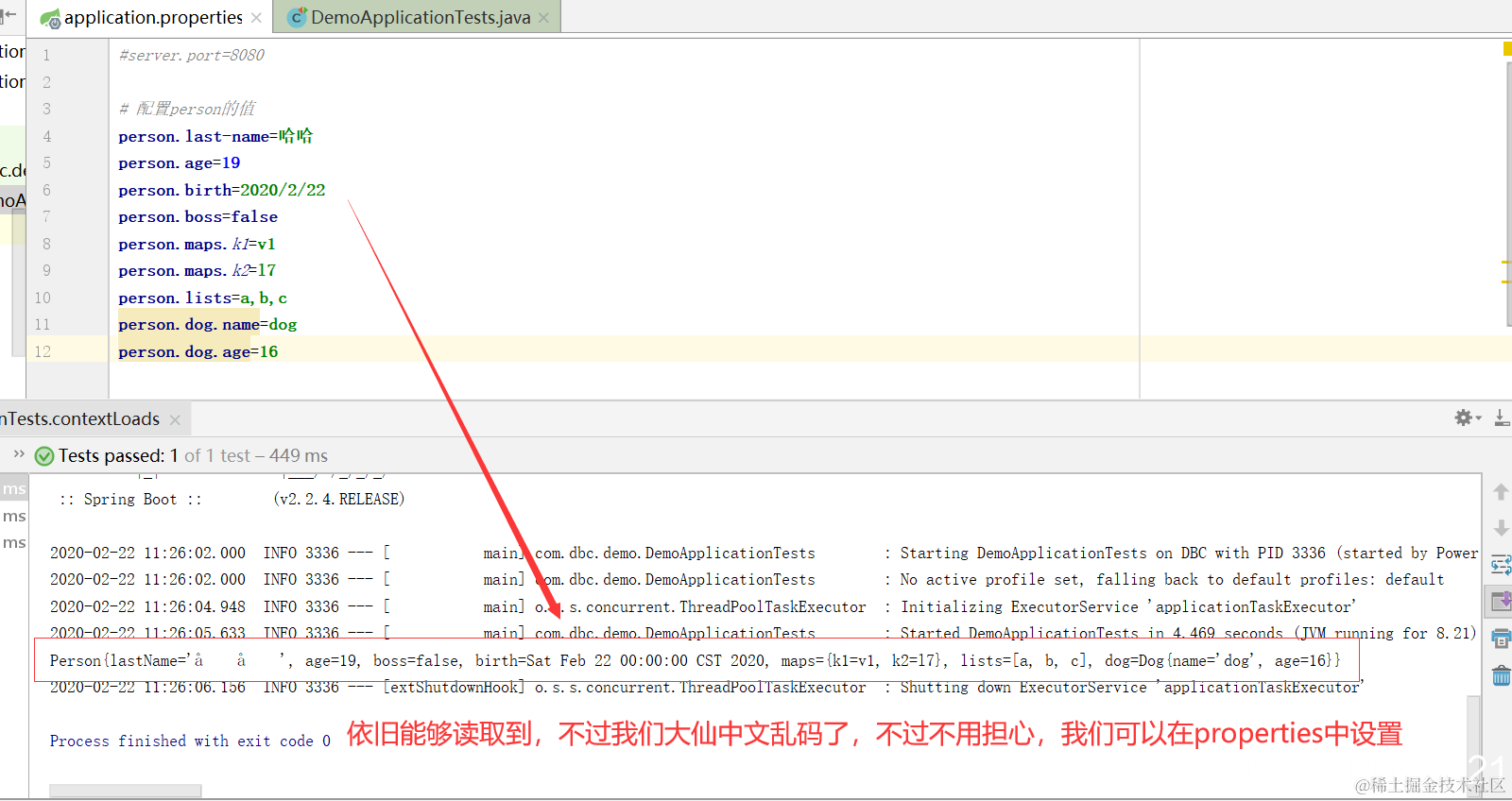Click the #server.port=8080 comment line

[x=192, y=55]
